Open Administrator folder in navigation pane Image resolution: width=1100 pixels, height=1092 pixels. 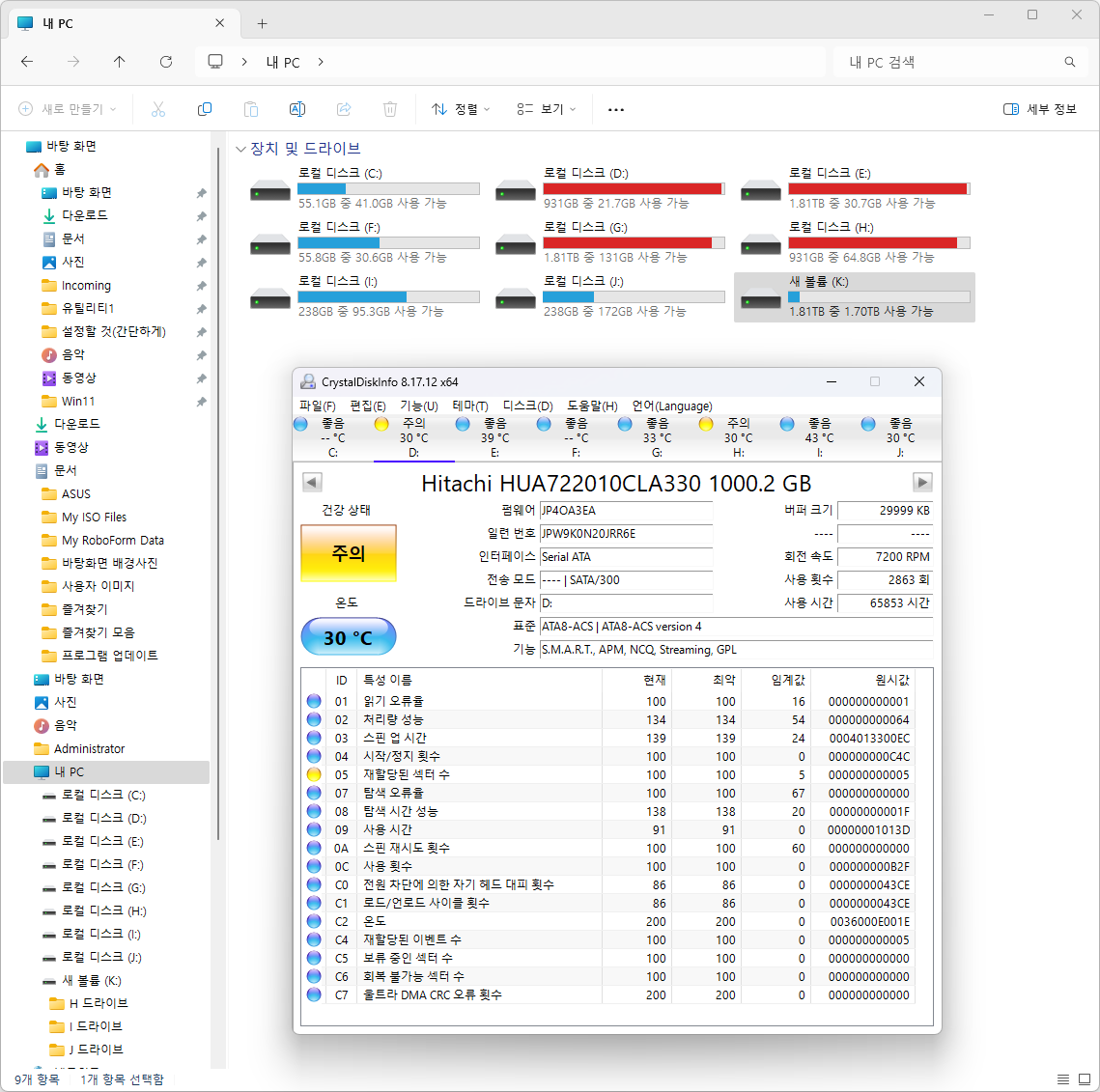point(89,748)
